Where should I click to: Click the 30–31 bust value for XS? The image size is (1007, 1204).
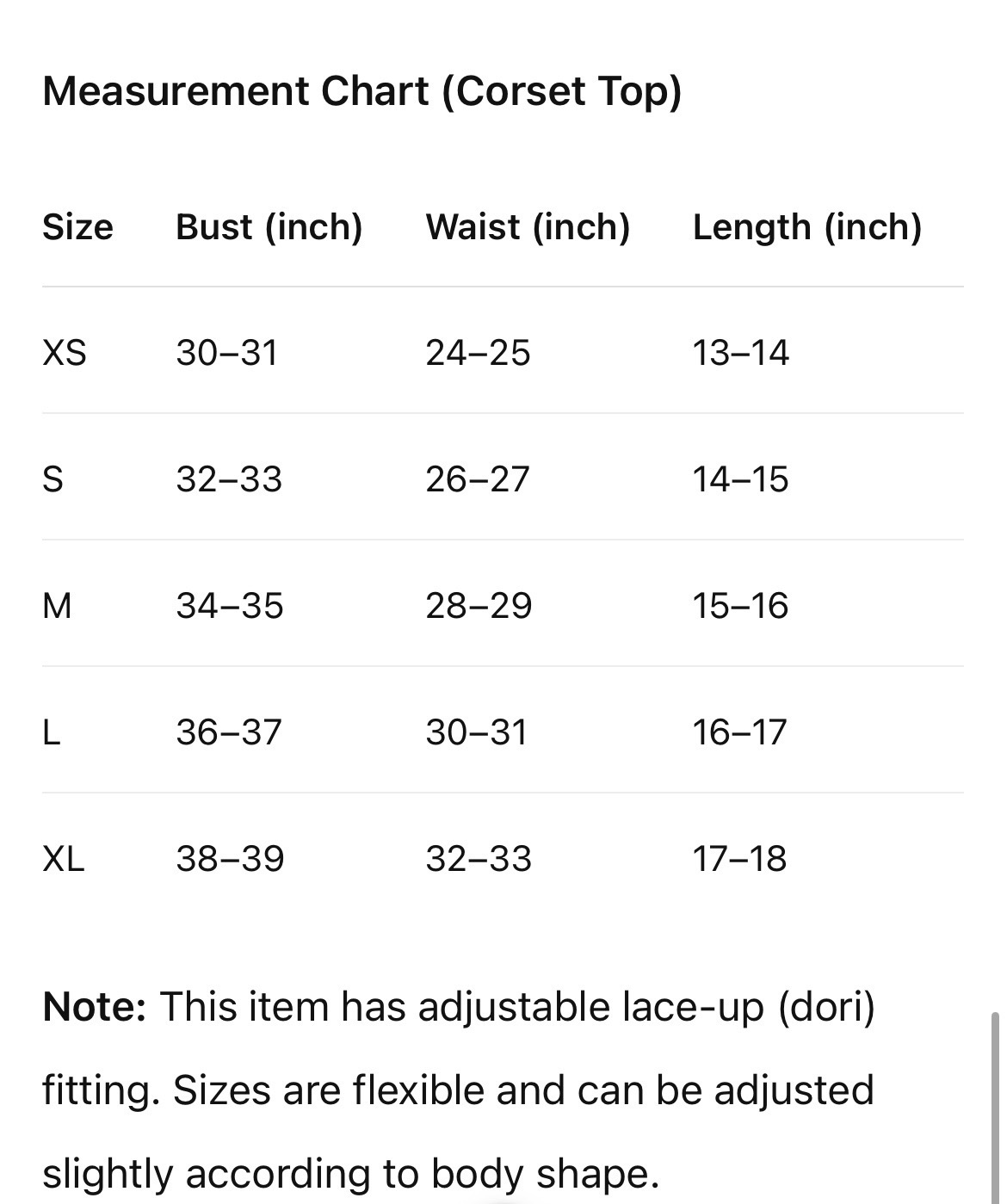click(x=227, y=353)
